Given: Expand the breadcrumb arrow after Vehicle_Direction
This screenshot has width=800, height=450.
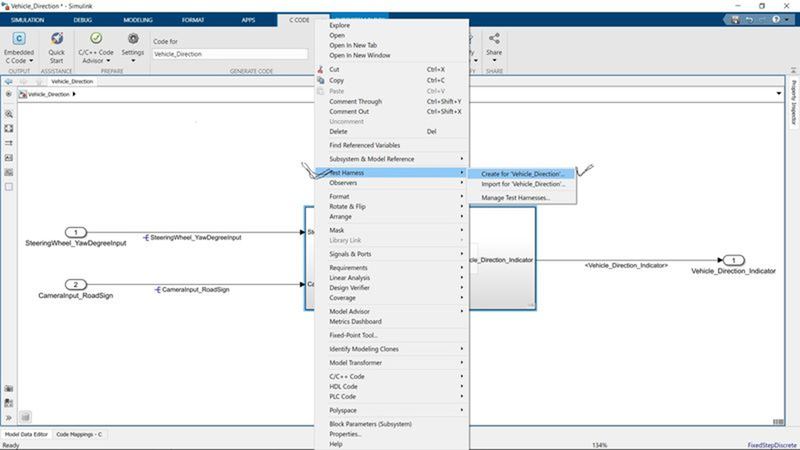Looking at the screenshot, I should [74, 94].
